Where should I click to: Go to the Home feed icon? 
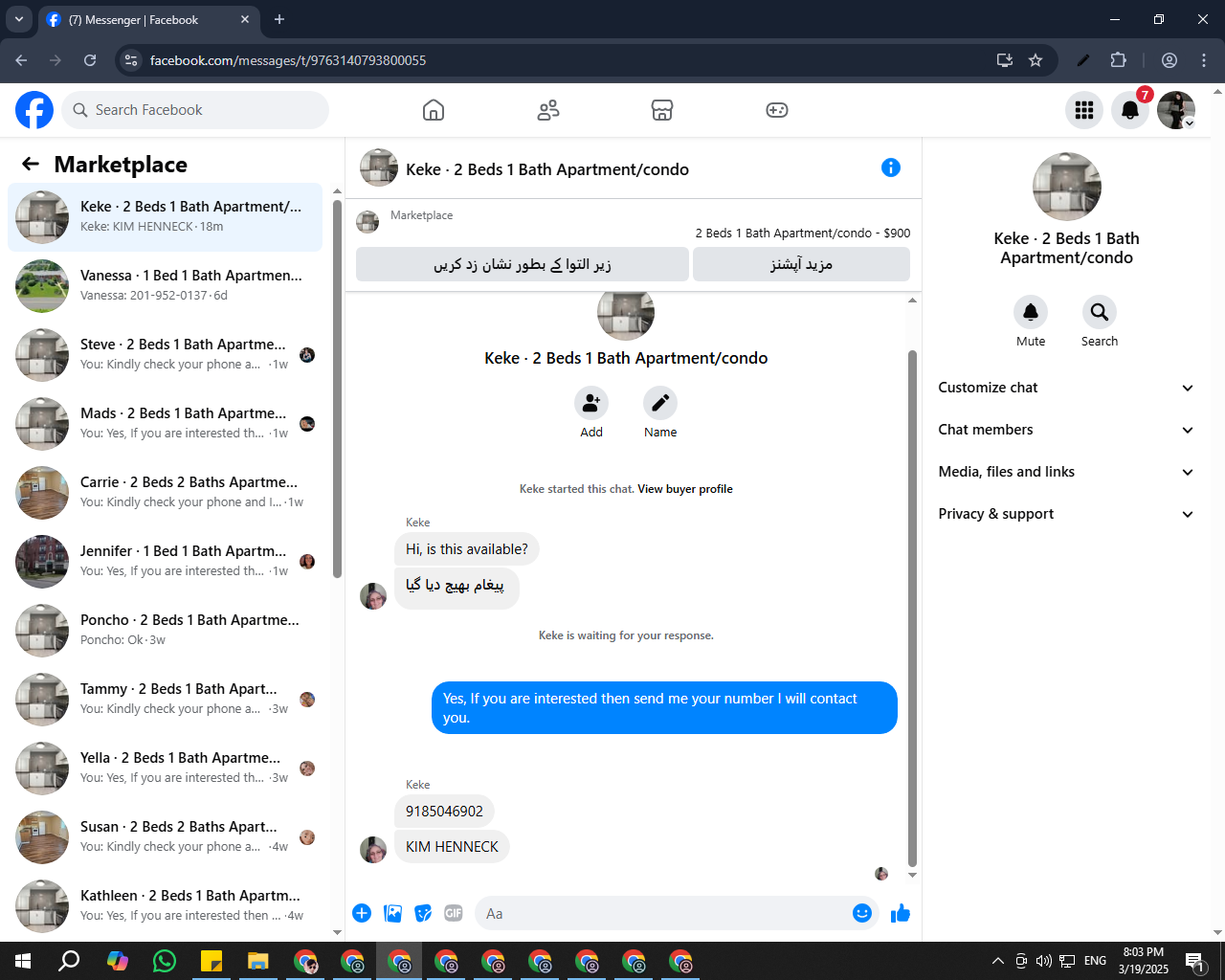click(x=434, y=110)
